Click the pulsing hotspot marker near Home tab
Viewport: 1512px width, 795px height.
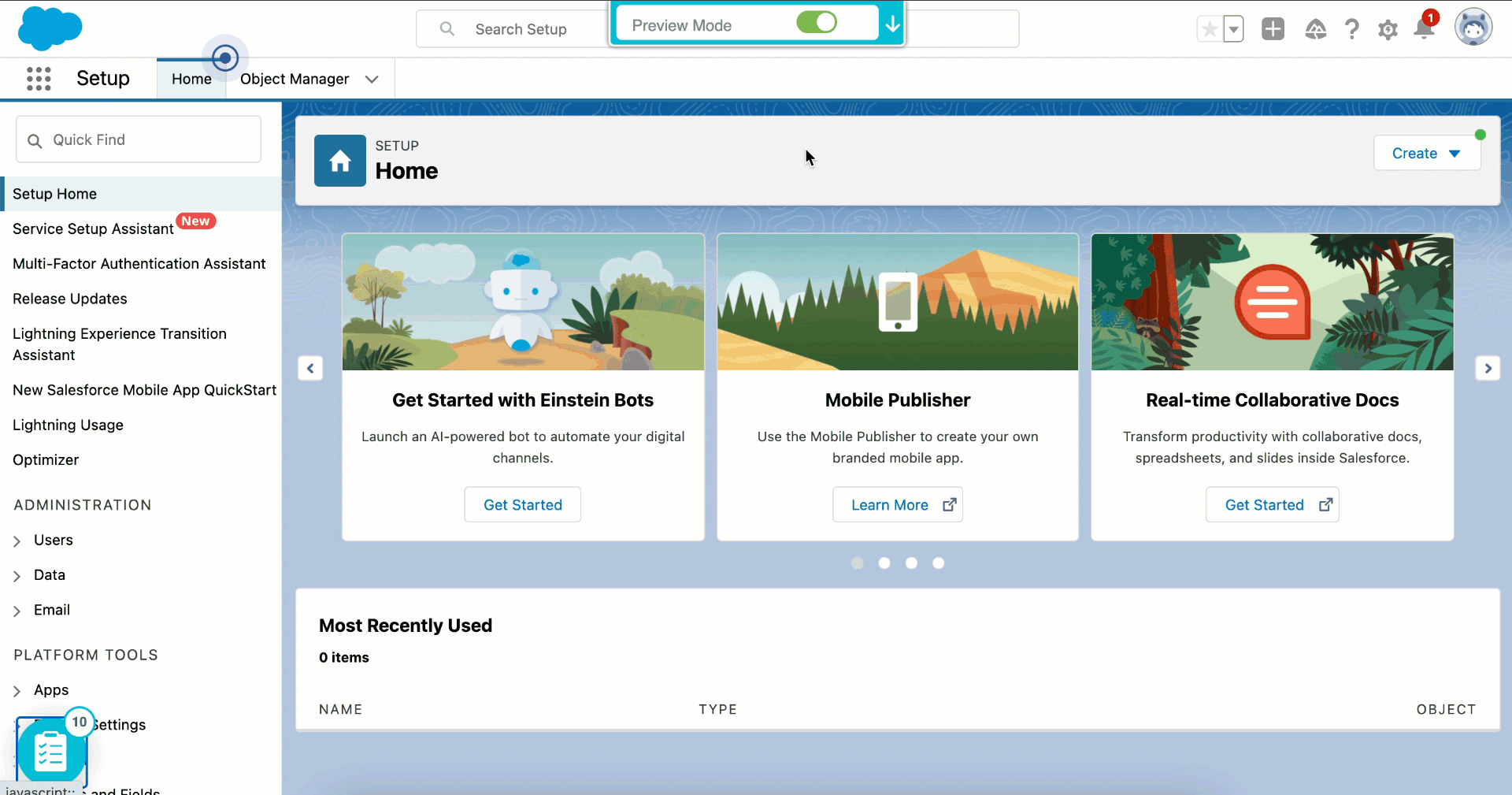(225, 58)
